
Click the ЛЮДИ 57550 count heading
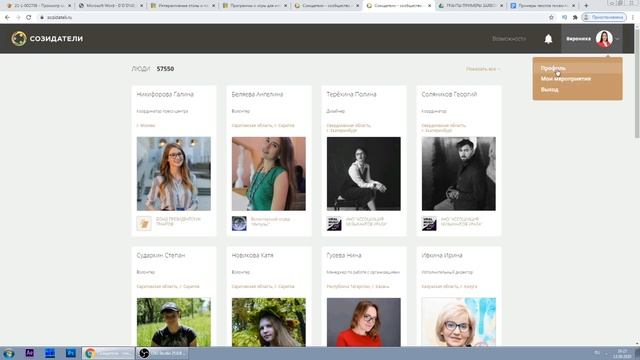[x=153, y=69]
